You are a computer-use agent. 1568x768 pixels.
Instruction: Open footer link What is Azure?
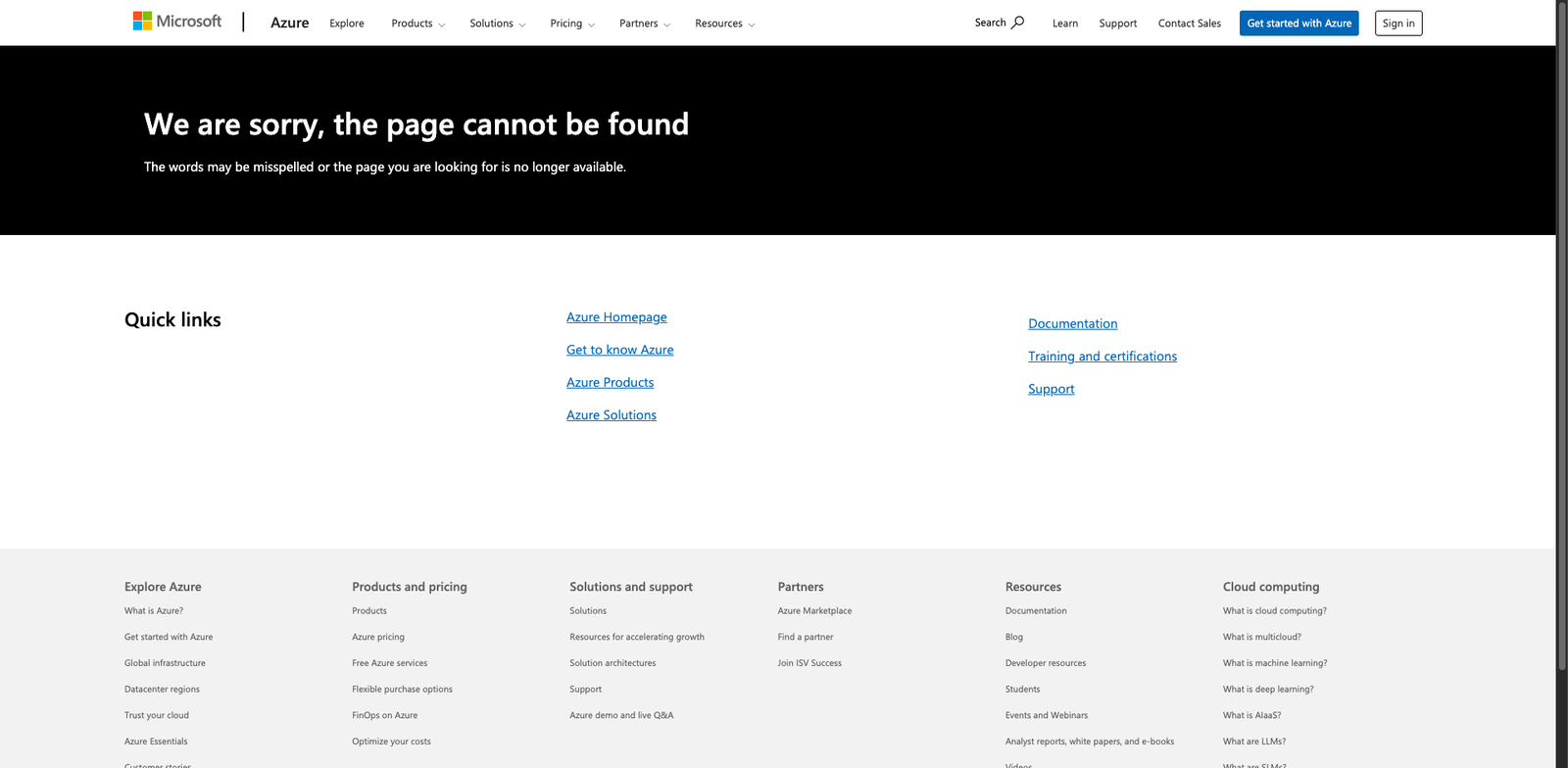(x=154, y=611)
